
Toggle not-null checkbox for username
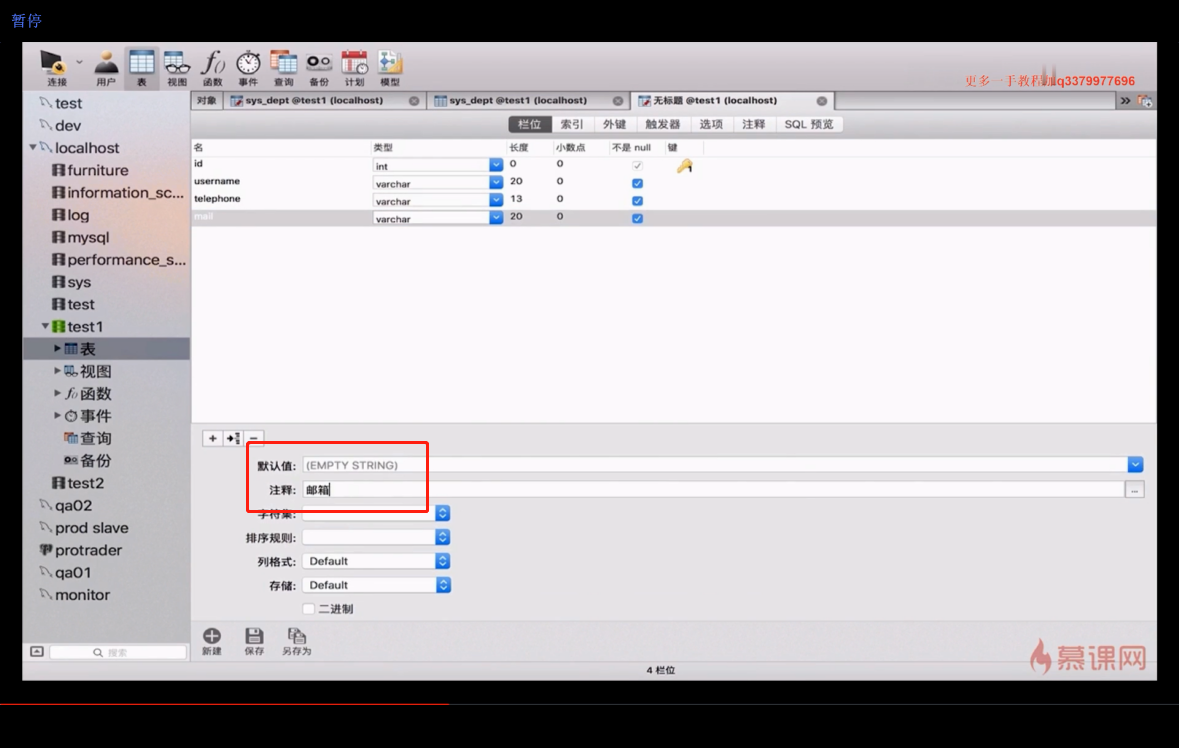(x=638, y=183)
